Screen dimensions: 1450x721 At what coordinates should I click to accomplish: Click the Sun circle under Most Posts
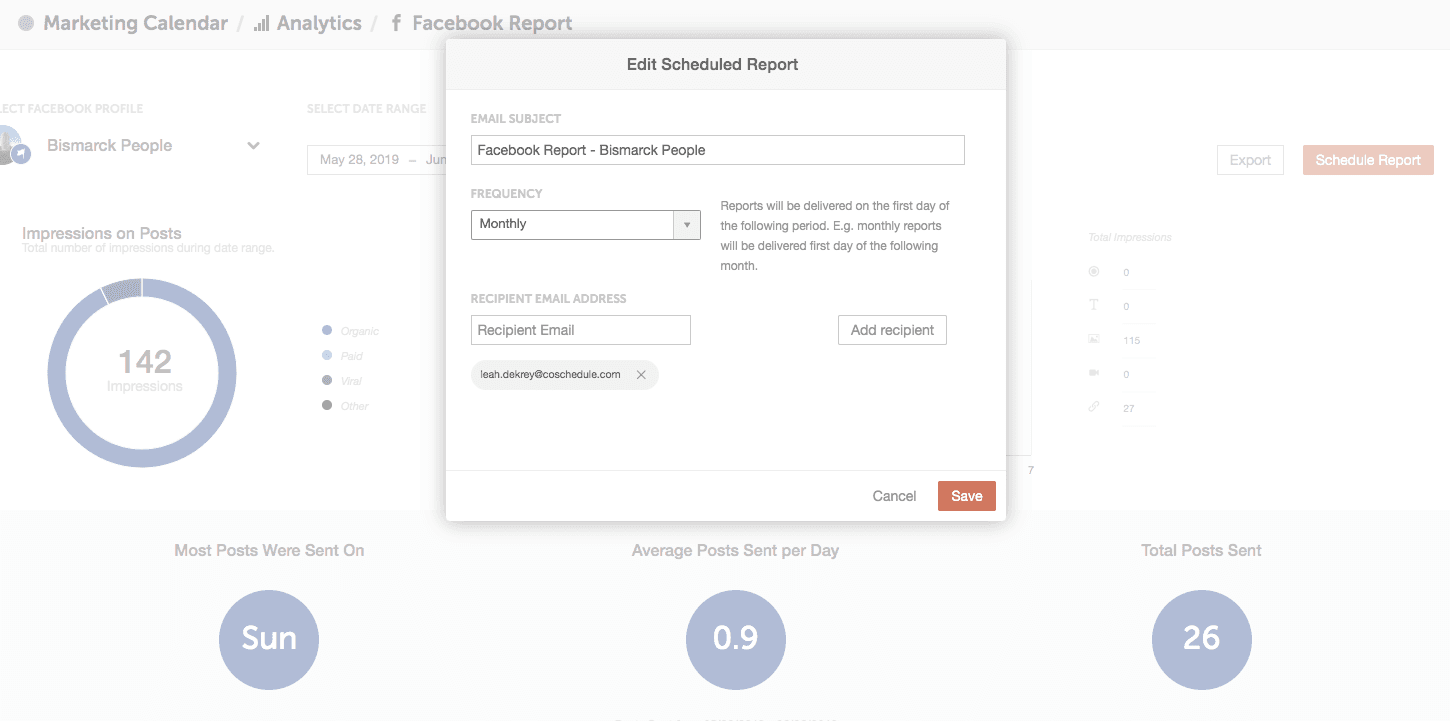click(x=269, y=639)
